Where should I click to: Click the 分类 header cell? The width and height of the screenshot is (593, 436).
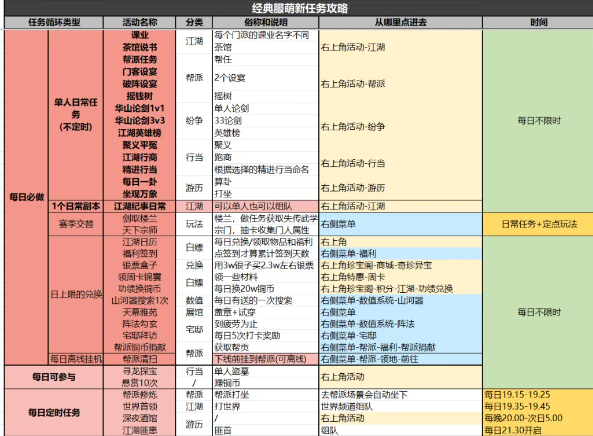pos(194,22)
